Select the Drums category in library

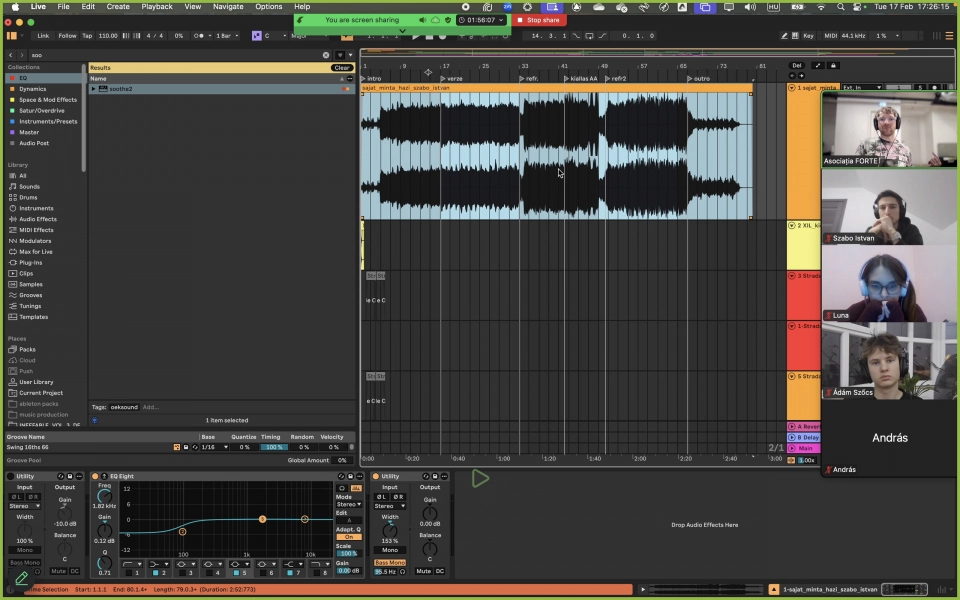click(x=28, y=197)
